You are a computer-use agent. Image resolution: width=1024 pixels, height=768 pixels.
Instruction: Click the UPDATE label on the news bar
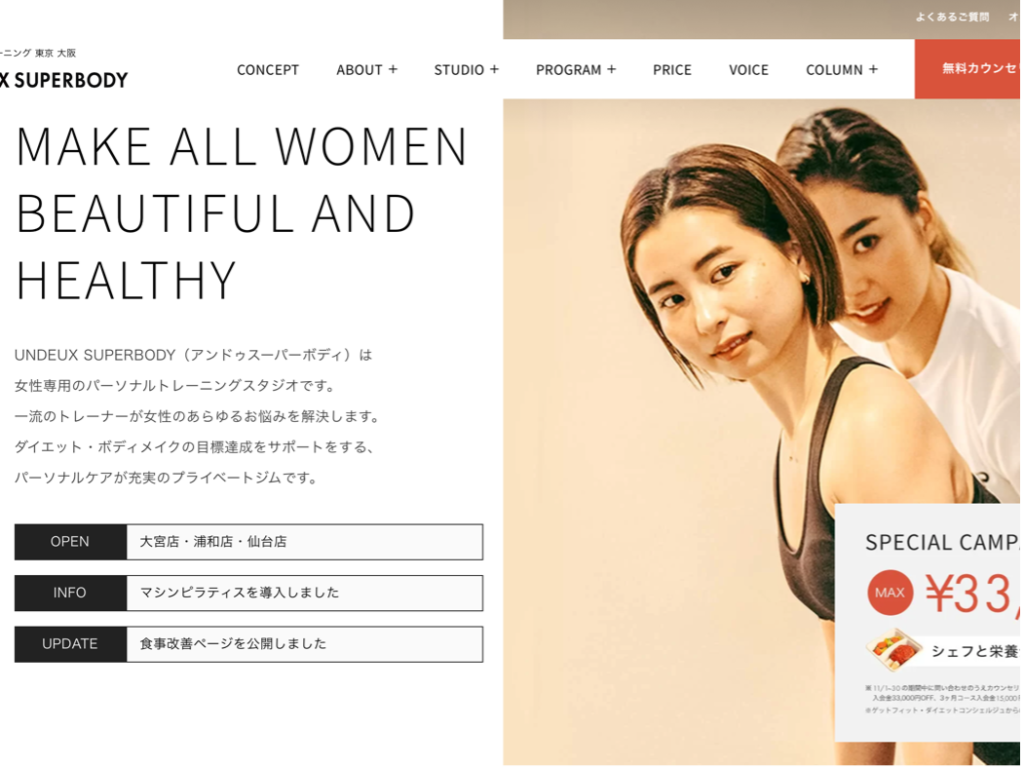tap(70, 643)
